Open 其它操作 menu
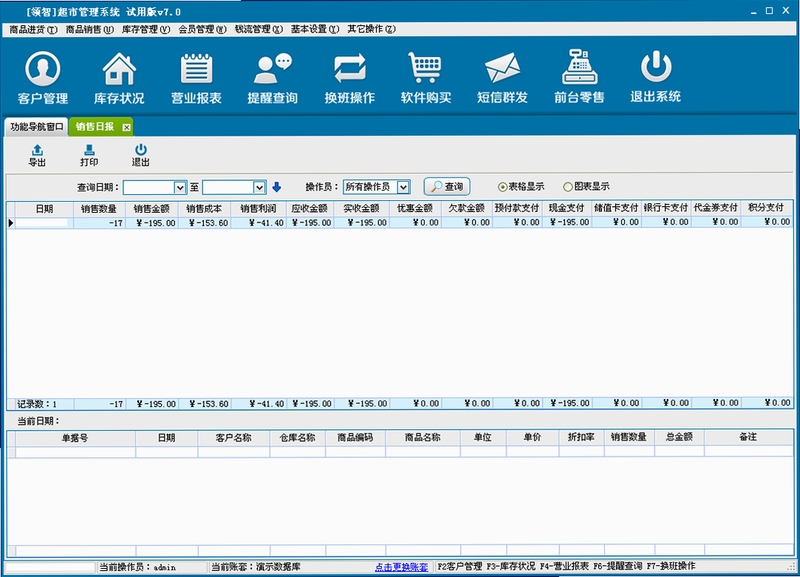 [371, 30]
